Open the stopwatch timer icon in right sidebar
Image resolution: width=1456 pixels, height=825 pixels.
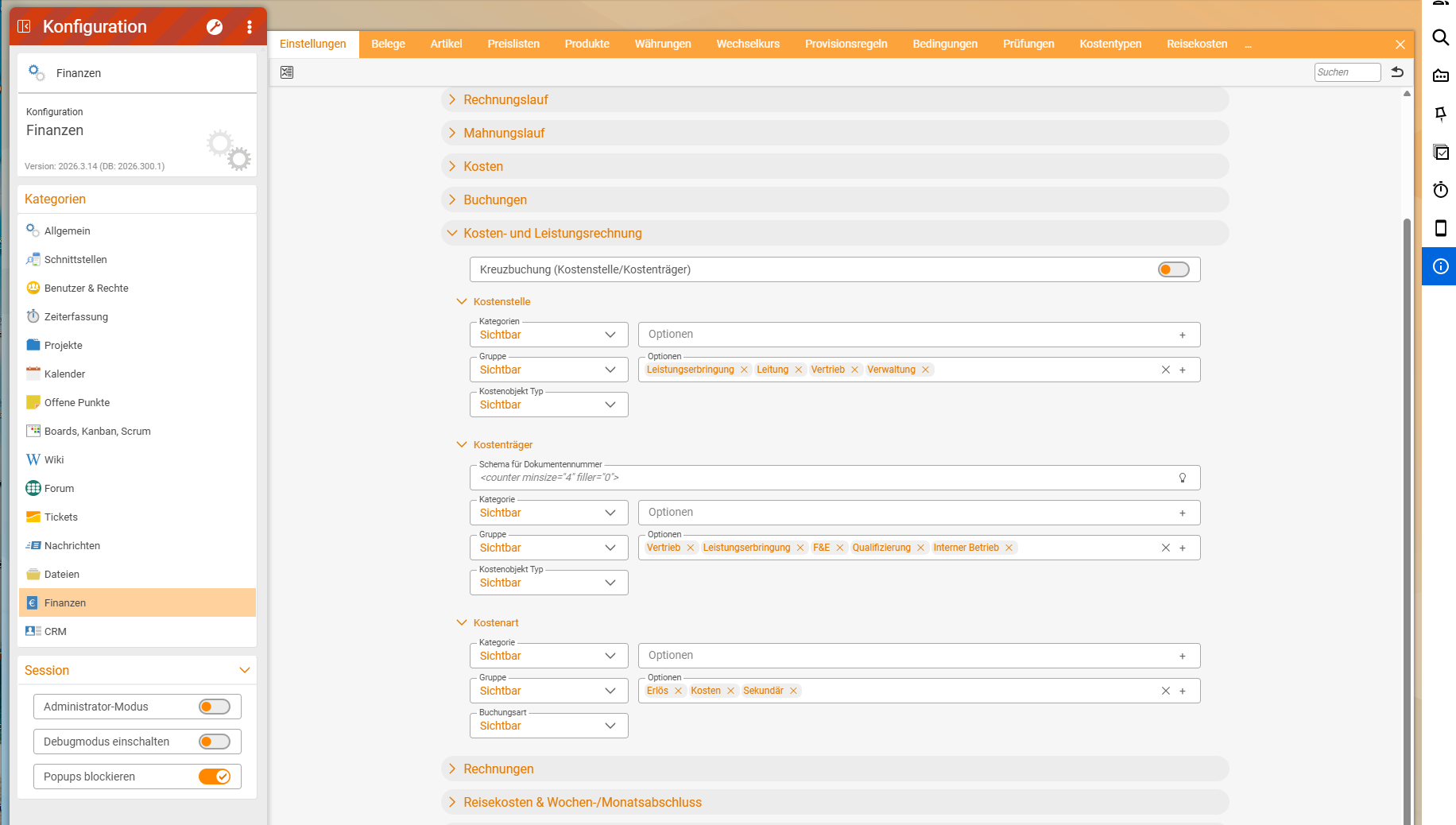1440,190
